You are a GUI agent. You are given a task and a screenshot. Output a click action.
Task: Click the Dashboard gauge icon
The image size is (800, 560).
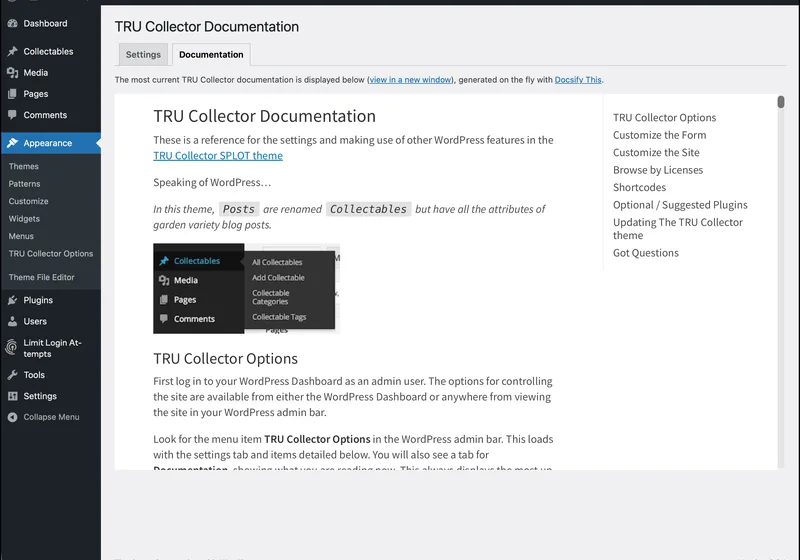click(x=12, y=23)
